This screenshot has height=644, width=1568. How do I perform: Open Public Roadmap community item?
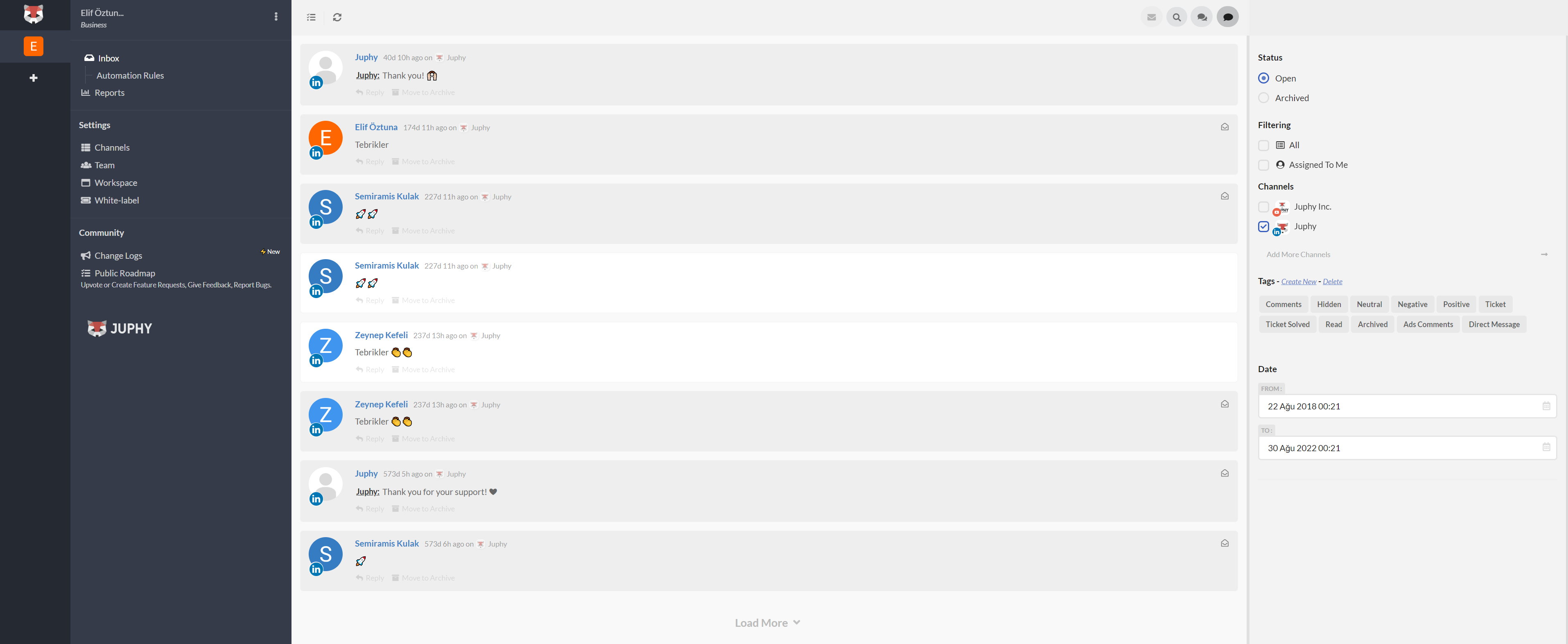pyautogui.click(x=125, y=272)
